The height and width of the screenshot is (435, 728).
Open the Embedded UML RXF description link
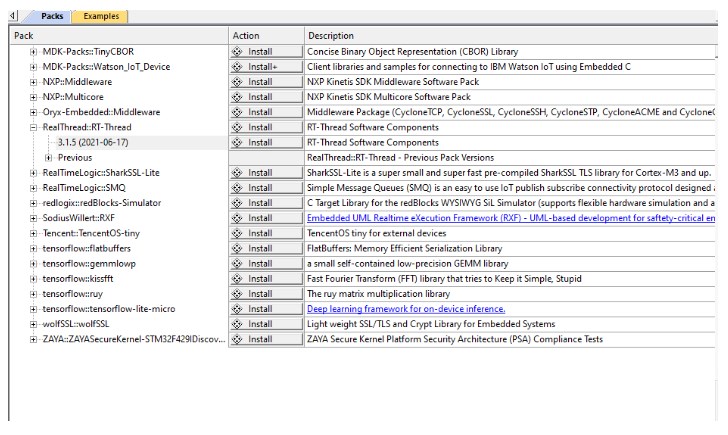[511, 218]
